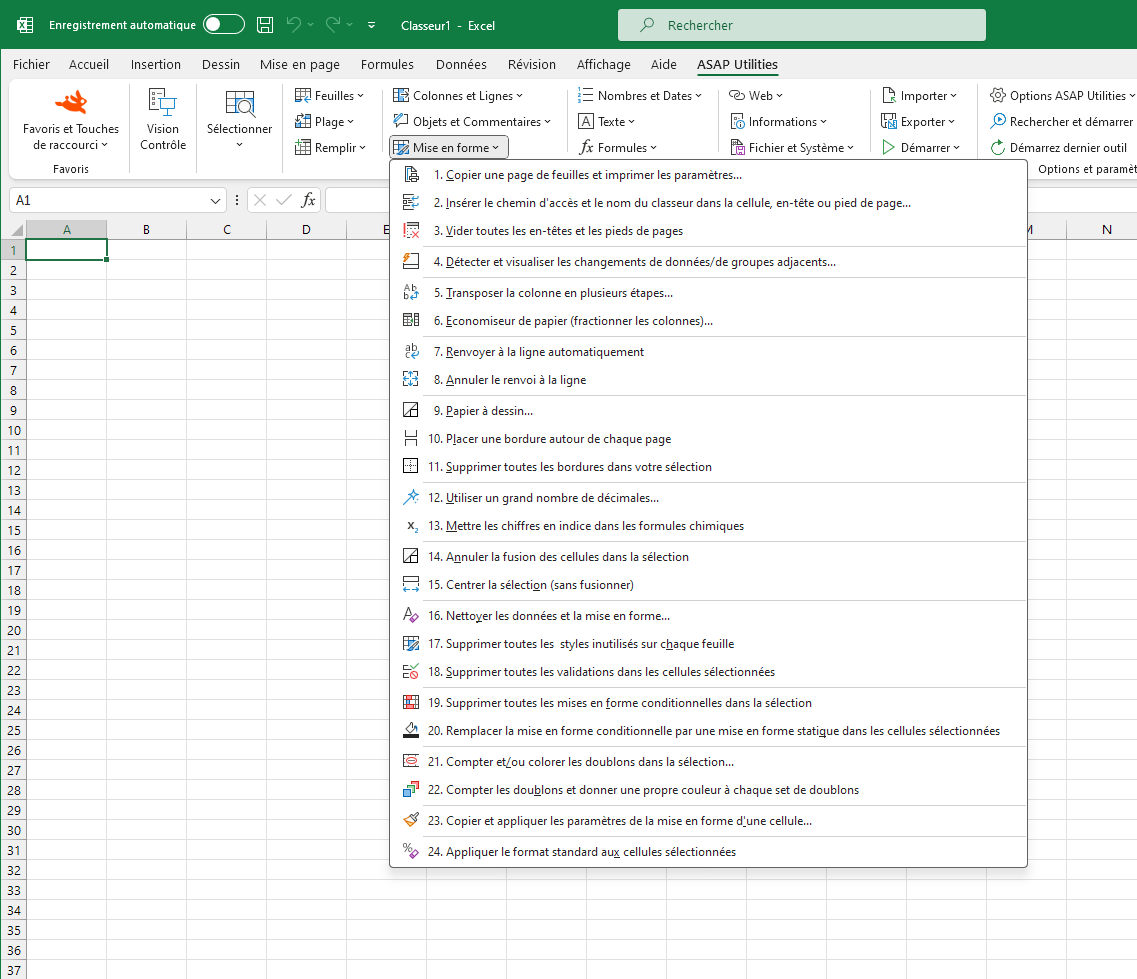
Task: Select column C header
Action: [226, 230]
